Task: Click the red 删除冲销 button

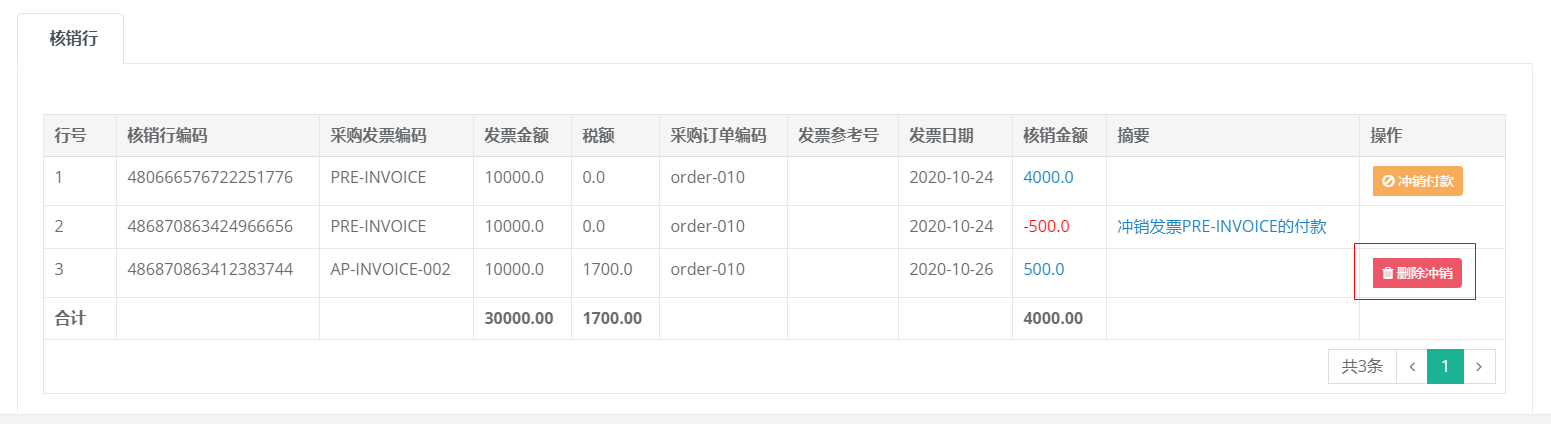Action: point(1417,272)
